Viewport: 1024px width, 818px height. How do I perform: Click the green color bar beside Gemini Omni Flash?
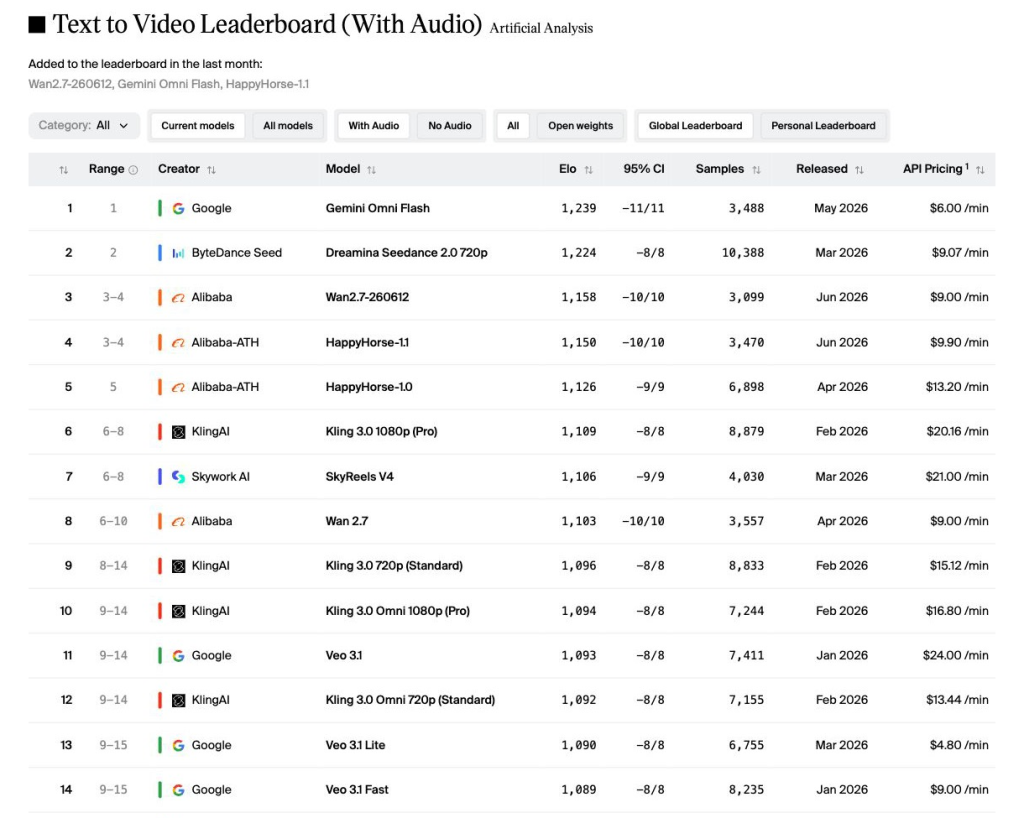(160, 208)
